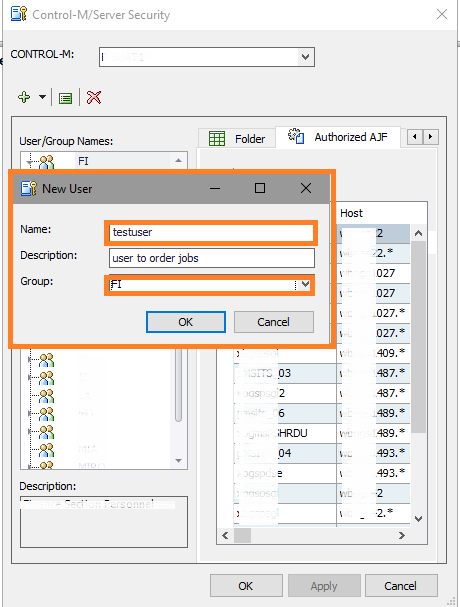Screen dimensions: 460x607
Task: Select the table cell ending in '_04'
Action: tap(285, 453)
